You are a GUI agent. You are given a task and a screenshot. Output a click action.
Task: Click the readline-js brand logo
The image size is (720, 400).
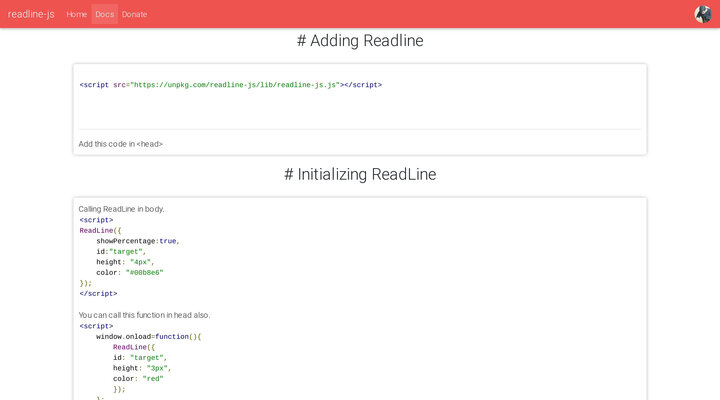click(x=31, y=14)
